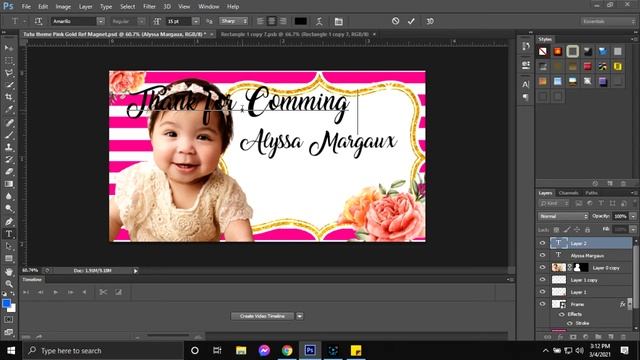This screenshot has width=640, height=360.
Task: Left-align the text
Action: (260, 21)
